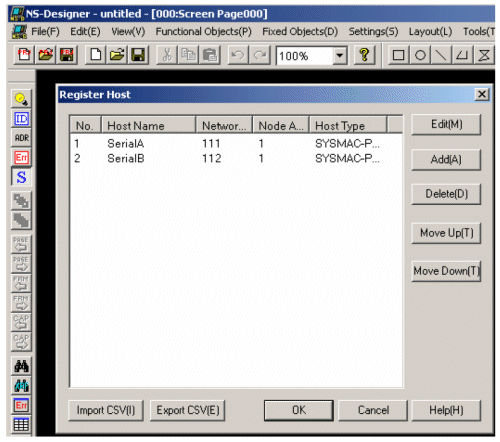The width and height of the screenshot is (500, 442).
Task: Click the Open Project folder icon
Action: click(x=45, y=55)
